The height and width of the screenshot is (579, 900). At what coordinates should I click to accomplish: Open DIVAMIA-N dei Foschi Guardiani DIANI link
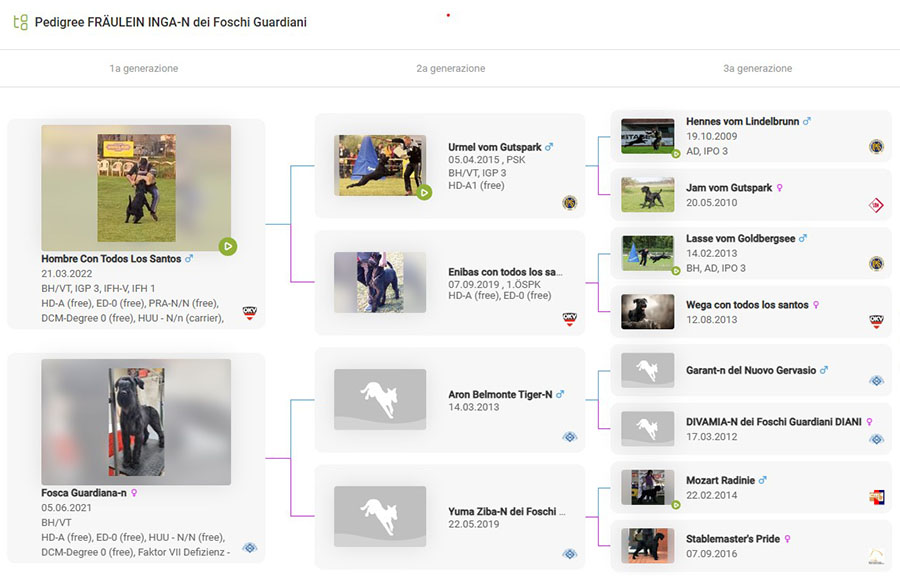pyautogui.click(x=774, y=422)
